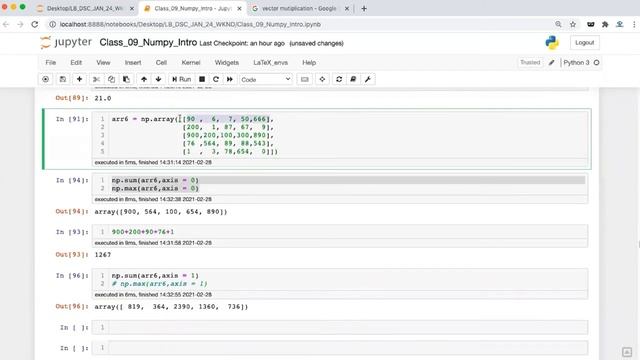Click the Out[89] value 21.0
Screen dimensions: 640x360
pos(102,98)
